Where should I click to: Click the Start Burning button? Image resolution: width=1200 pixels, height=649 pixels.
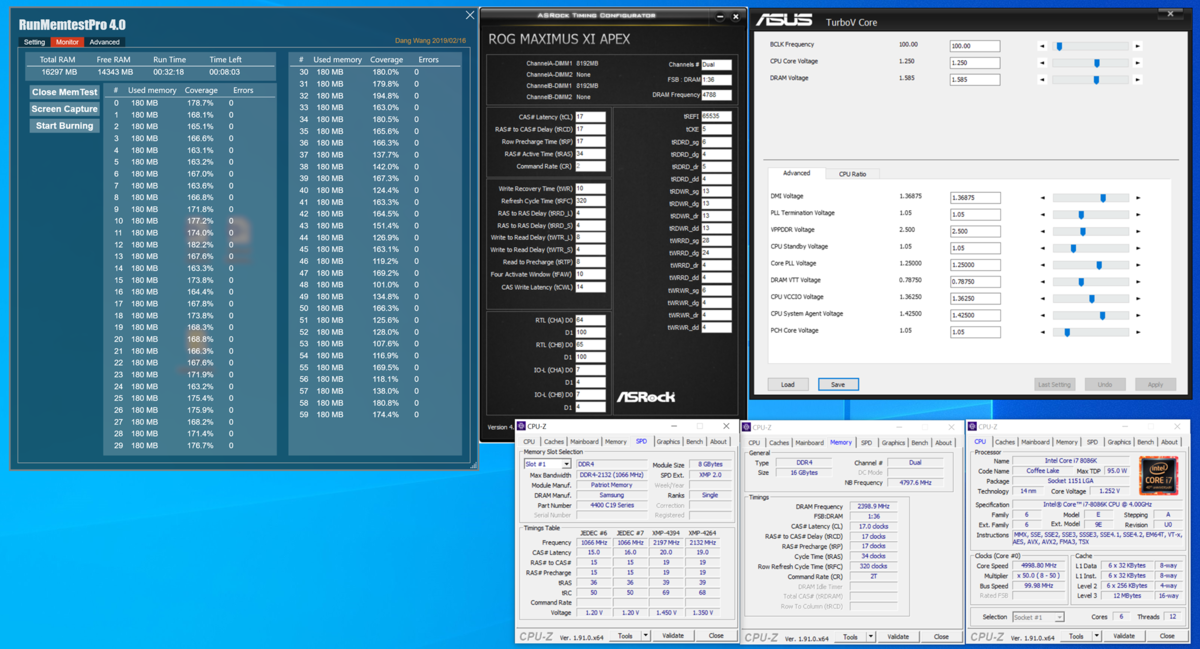pos(65,126)
